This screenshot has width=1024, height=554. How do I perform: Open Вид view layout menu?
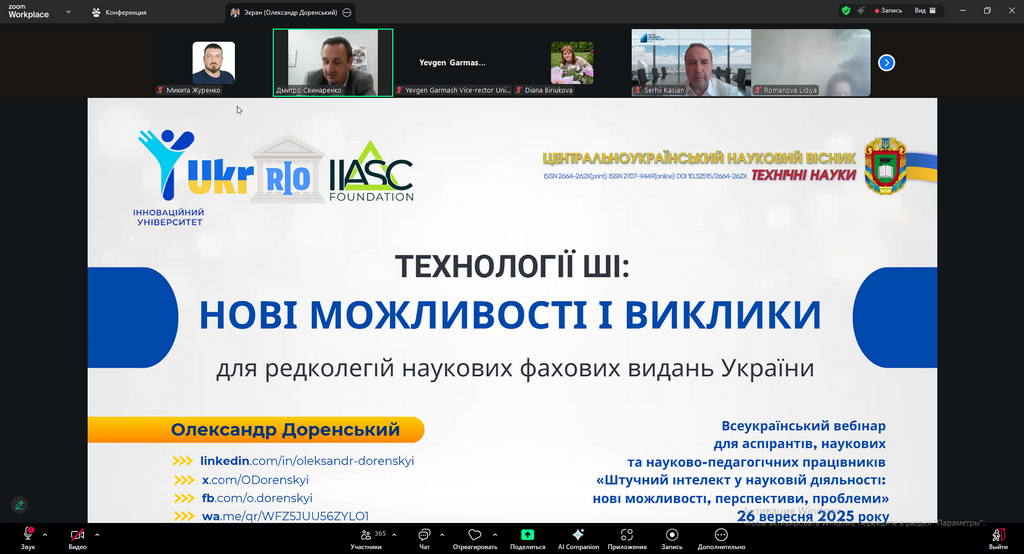click(921, 11)
